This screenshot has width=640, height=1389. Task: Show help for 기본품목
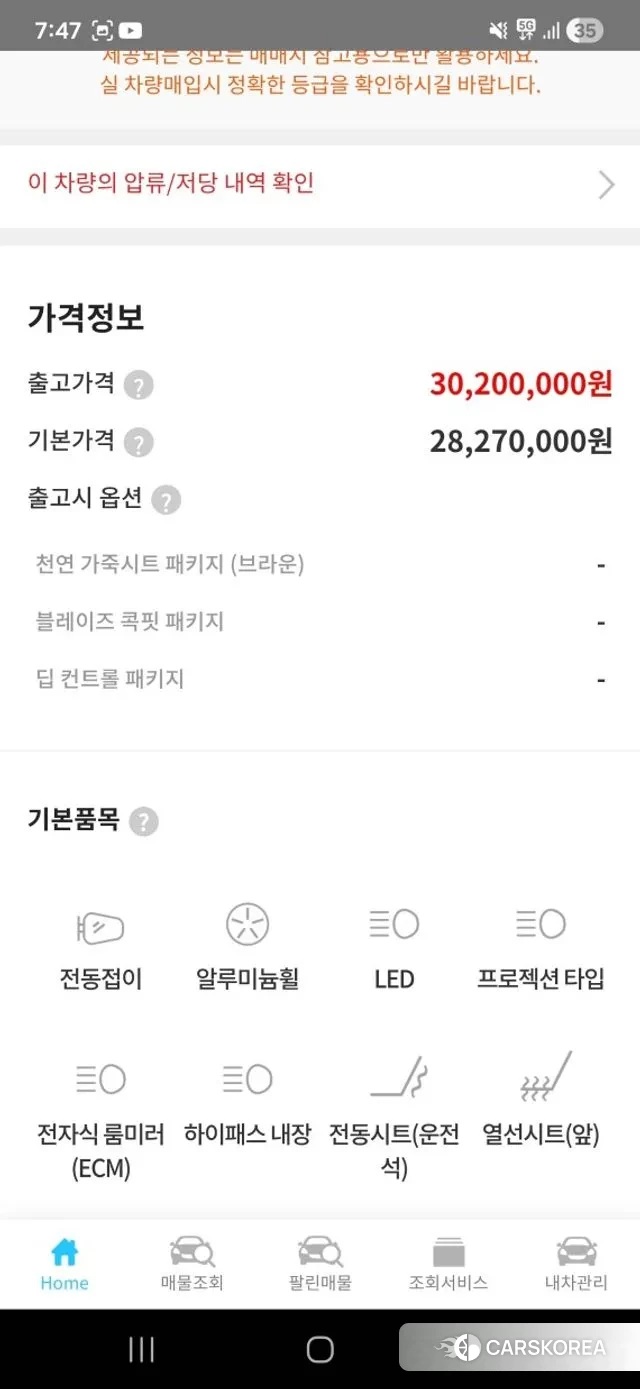[x=144, y=822]
